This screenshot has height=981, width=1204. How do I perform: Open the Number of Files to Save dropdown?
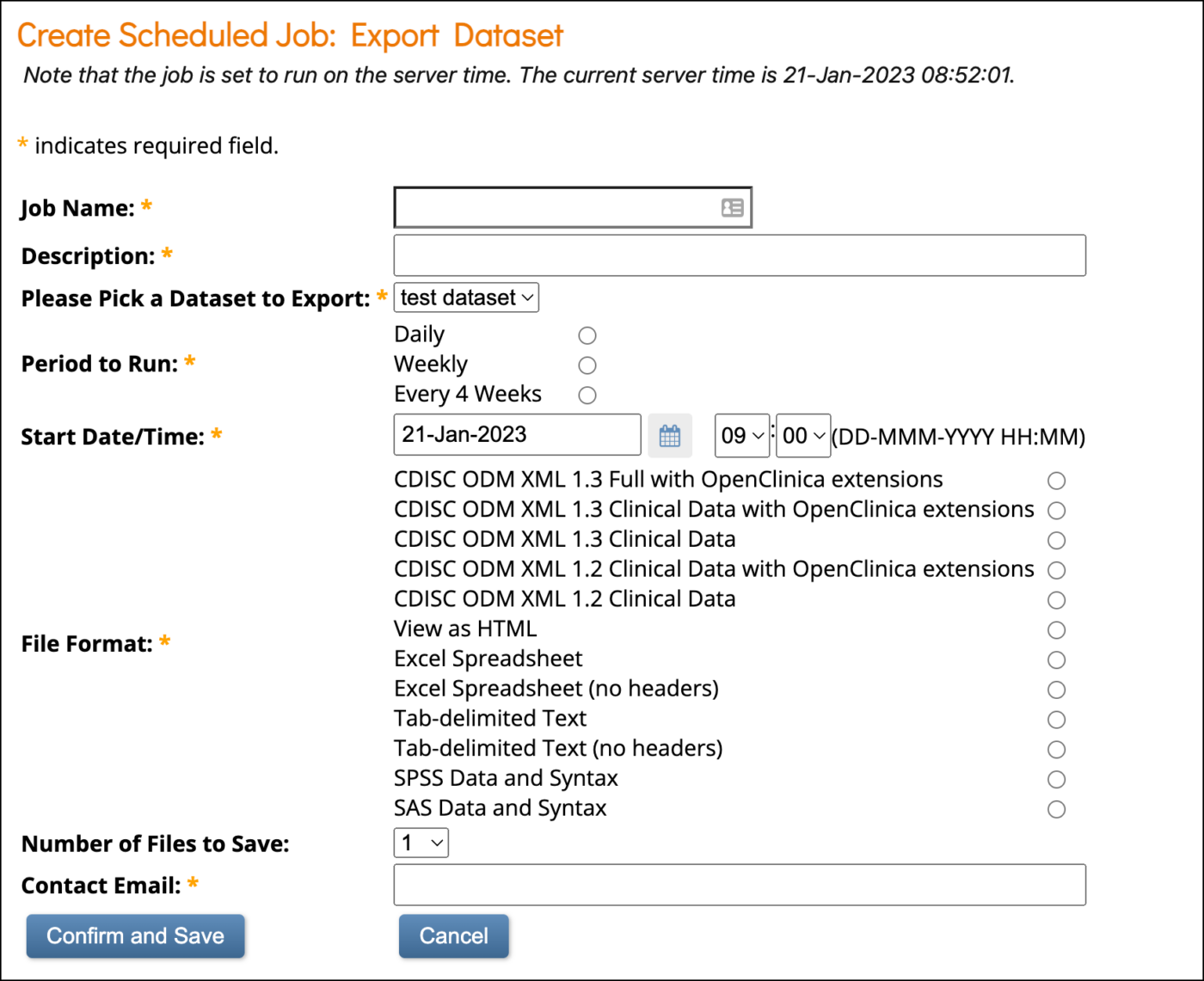421,843
